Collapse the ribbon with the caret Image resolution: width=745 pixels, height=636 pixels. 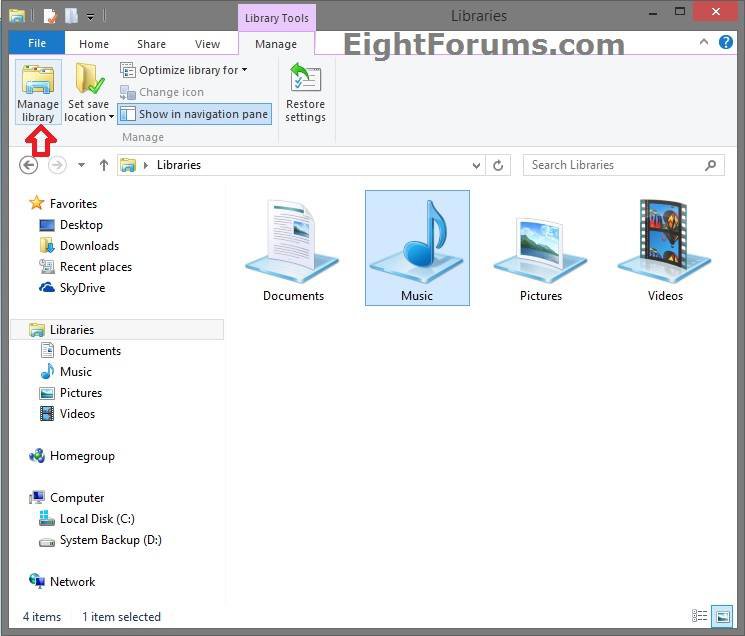tap(704, 42)
